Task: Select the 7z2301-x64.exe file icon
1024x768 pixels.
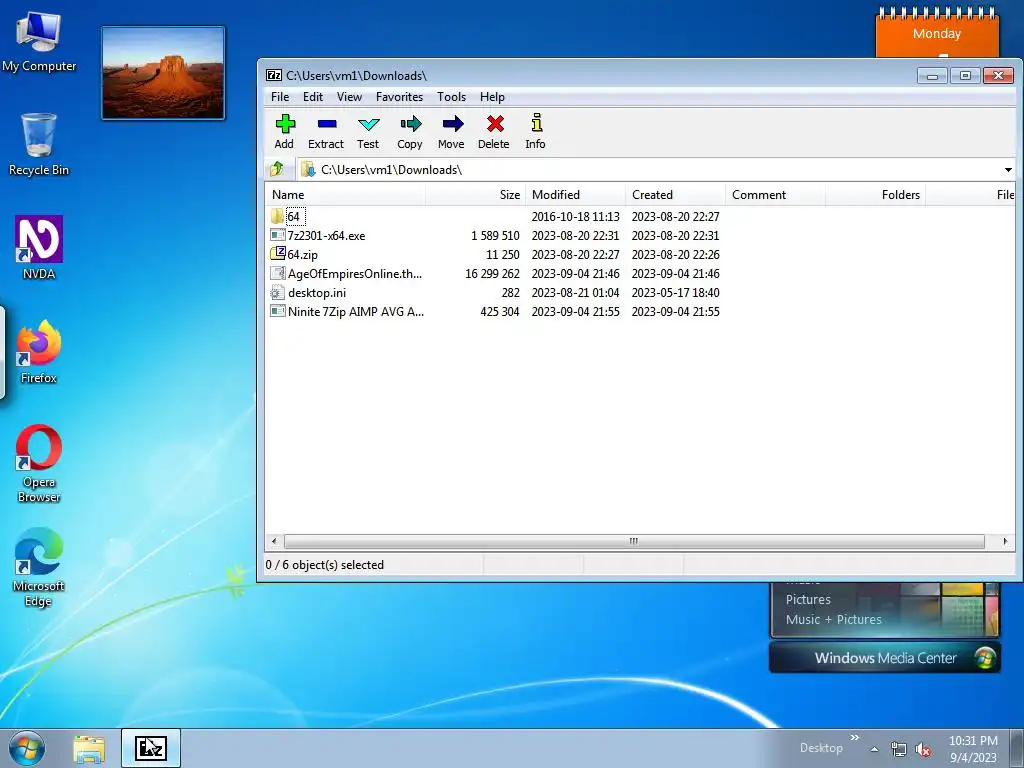Action: coord(278,235)
